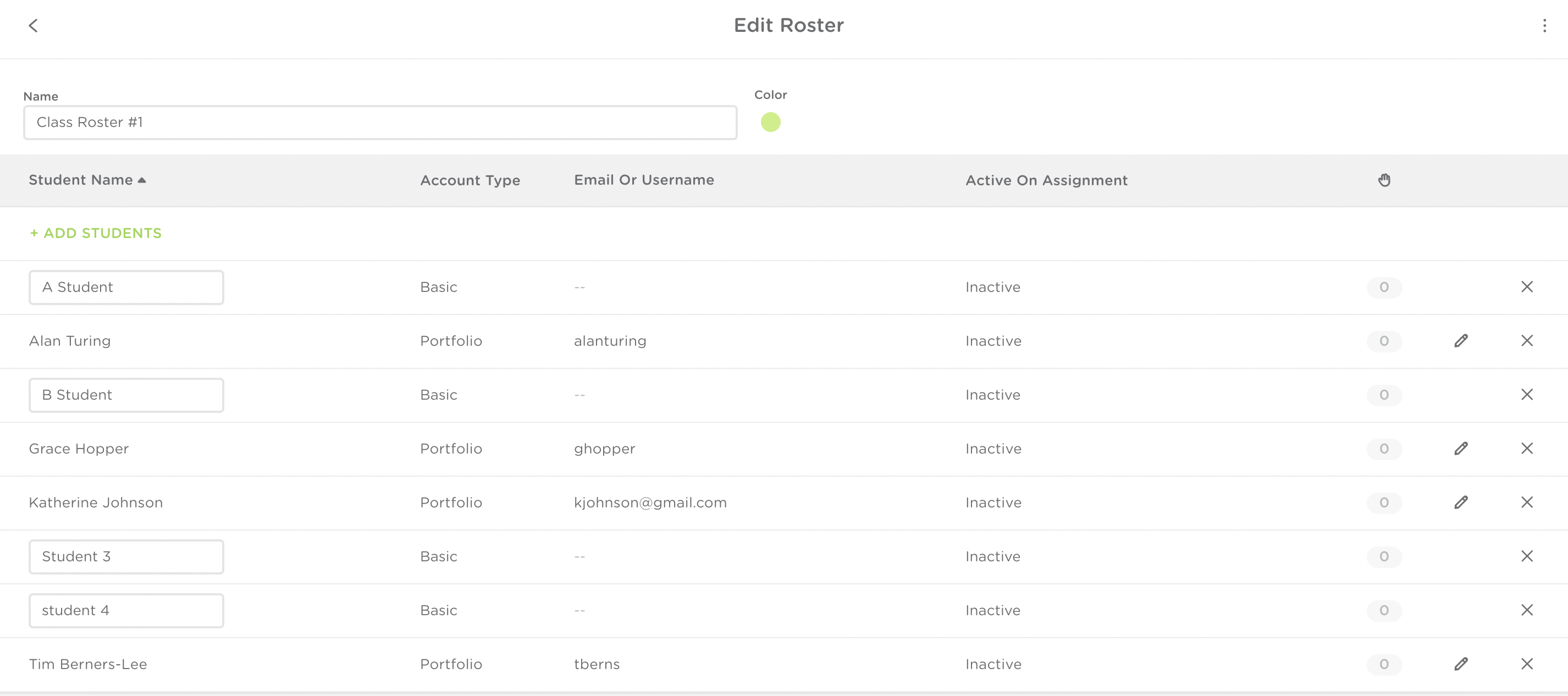Click Alan Turing's hand raise count badge

[1384, 341]
